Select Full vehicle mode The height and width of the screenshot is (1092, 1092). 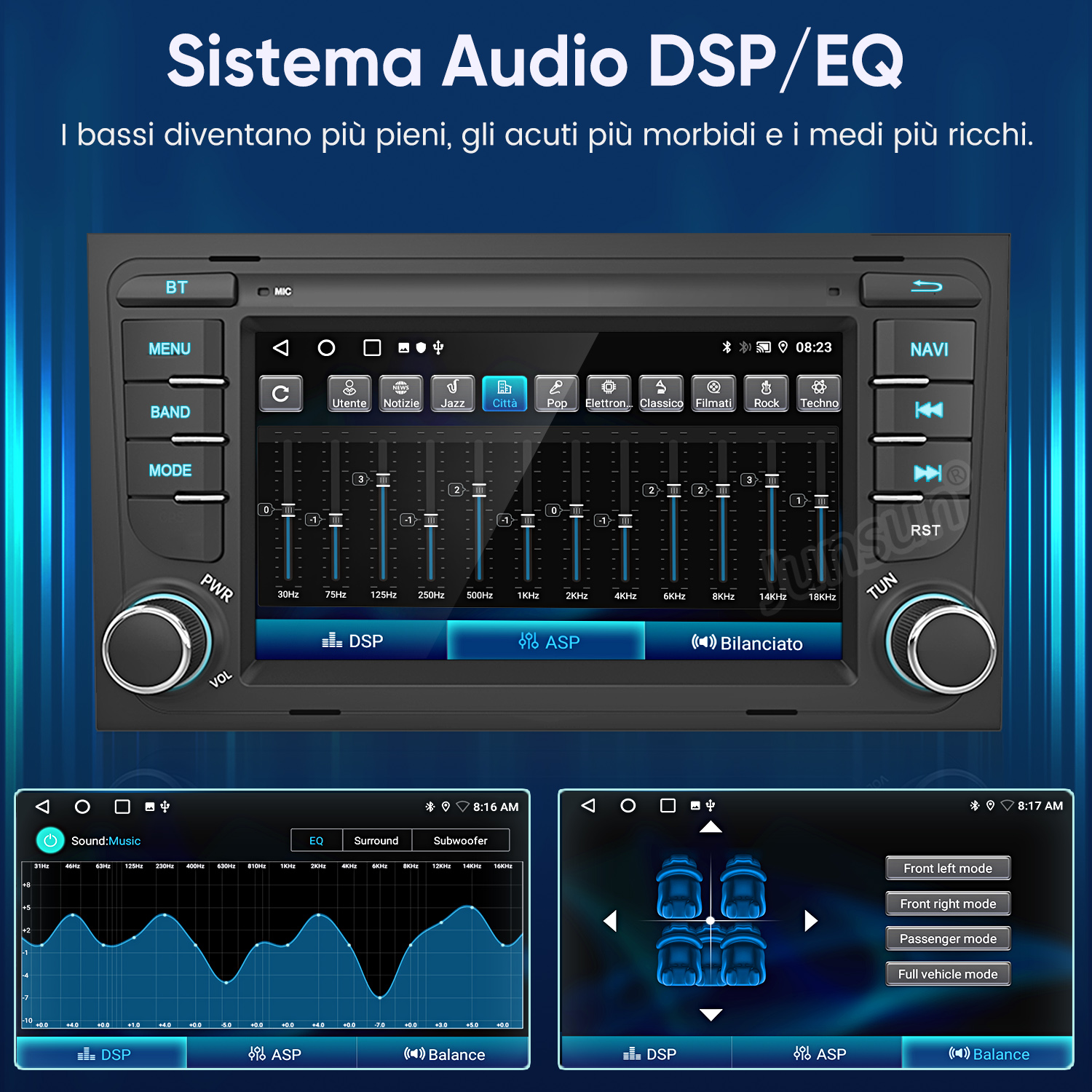(948, 974)
